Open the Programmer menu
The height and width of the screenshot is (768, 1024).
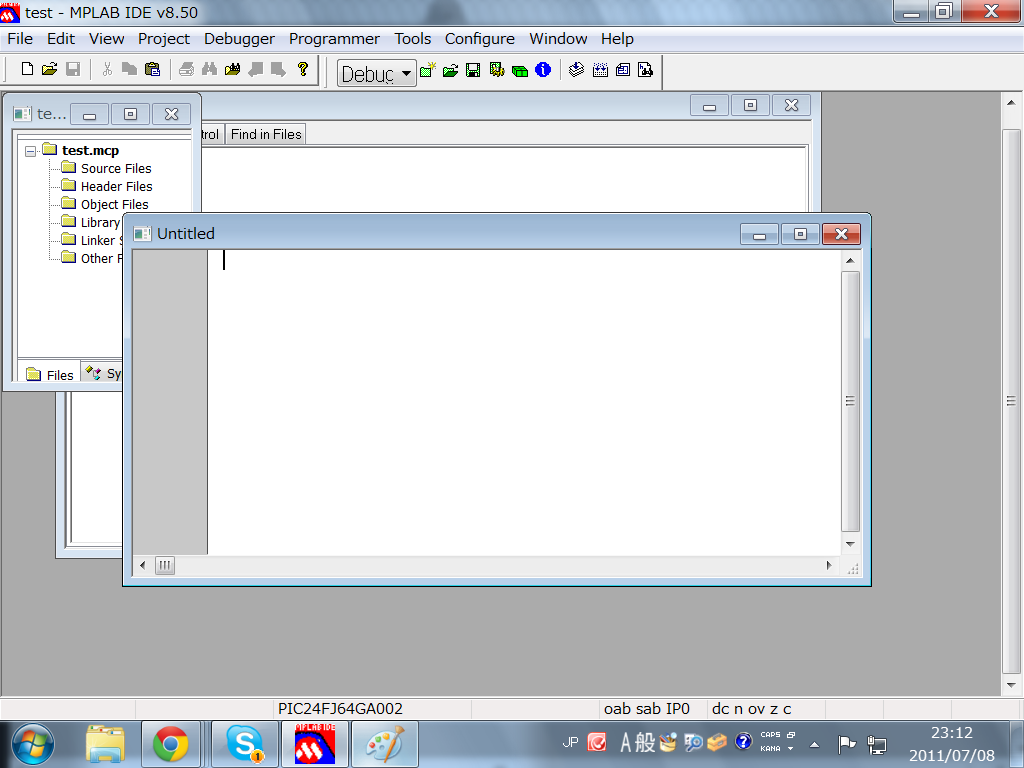click(334, 39)
